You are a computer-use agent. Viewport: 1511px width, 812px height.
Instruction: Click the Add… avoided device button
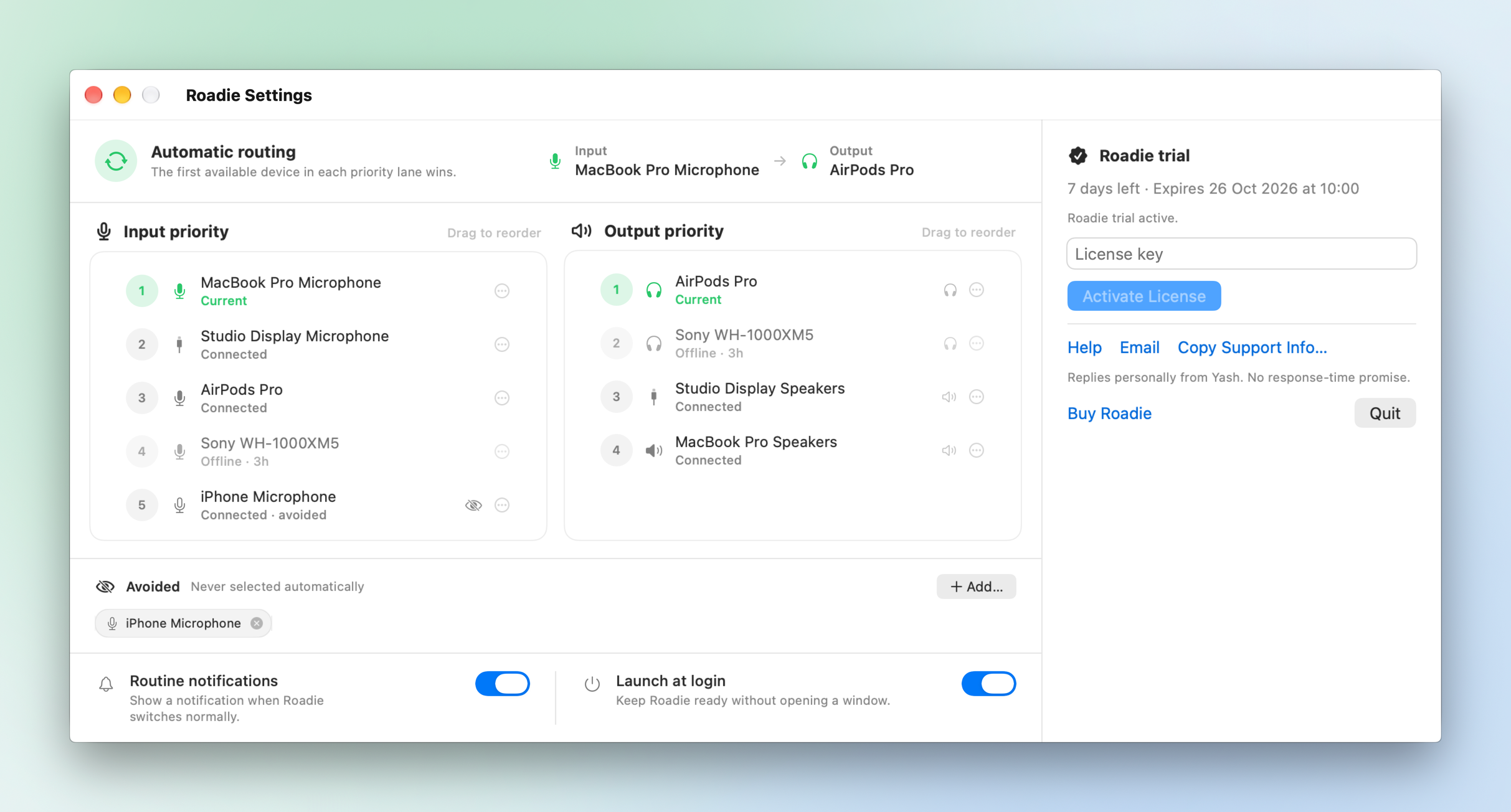click(x=976, y=587)
